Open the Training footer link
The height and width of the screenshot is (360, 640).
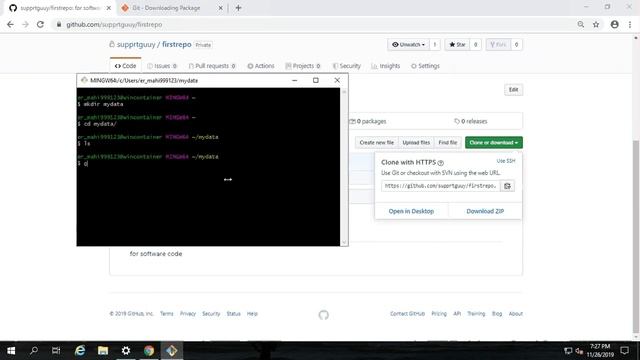point(476,313)
